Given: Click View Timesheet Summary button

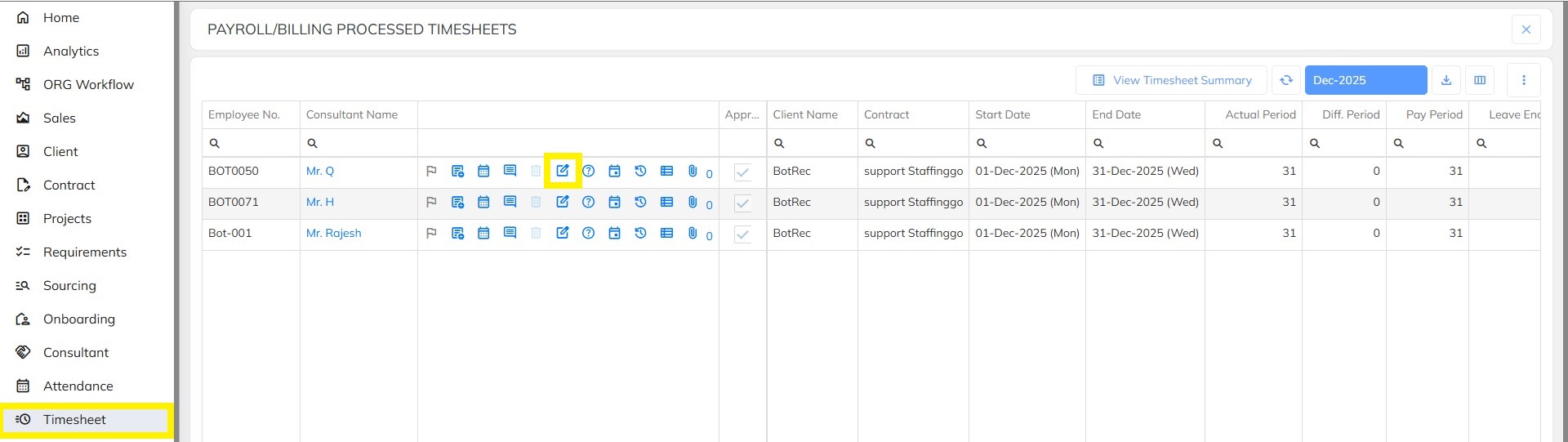Looking at the screenshot, I should click(x=1171, y=80).
